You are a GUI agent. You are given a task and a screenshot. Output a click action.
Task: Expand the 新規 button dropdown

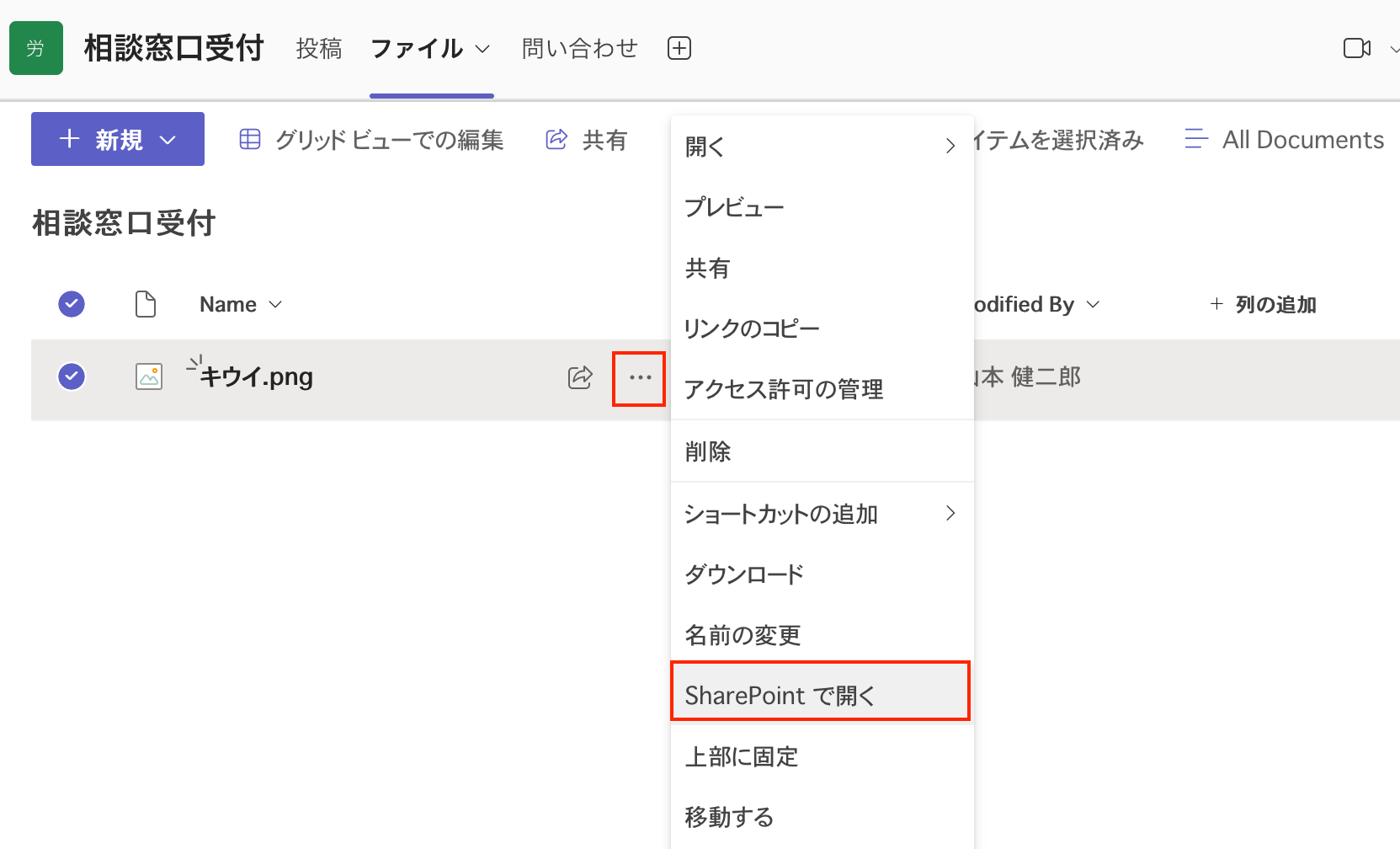coord(168,140)
